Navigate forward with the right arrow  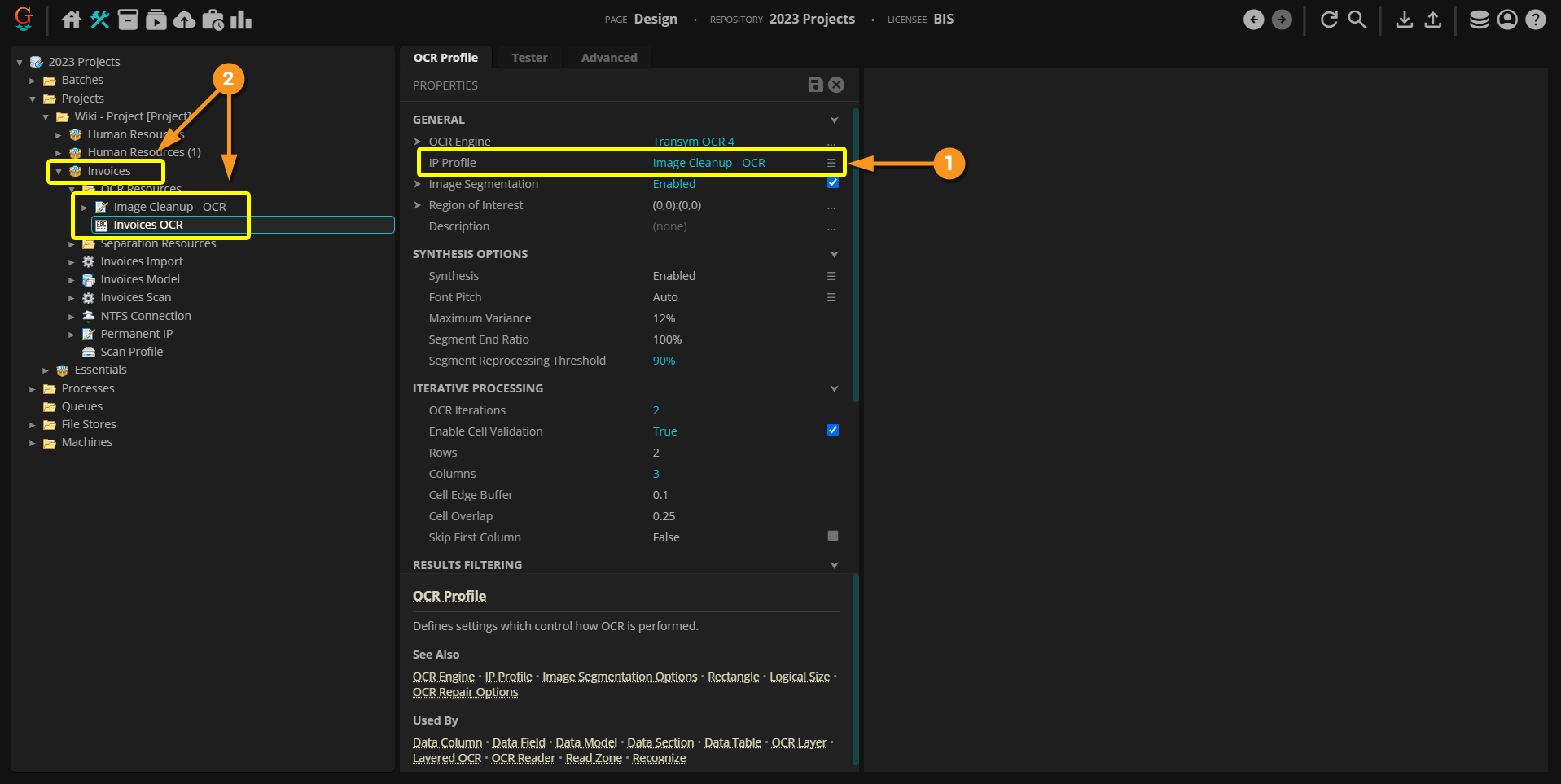click(1282, 20)
